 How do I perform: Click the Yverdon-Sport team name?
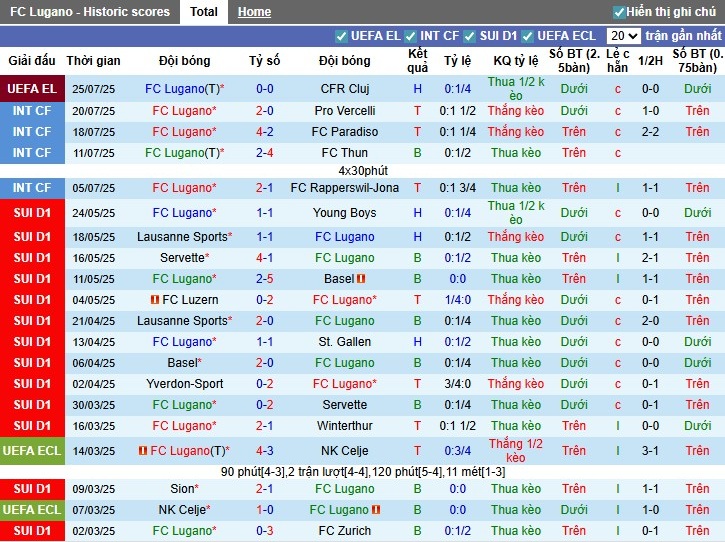point(184,384)
